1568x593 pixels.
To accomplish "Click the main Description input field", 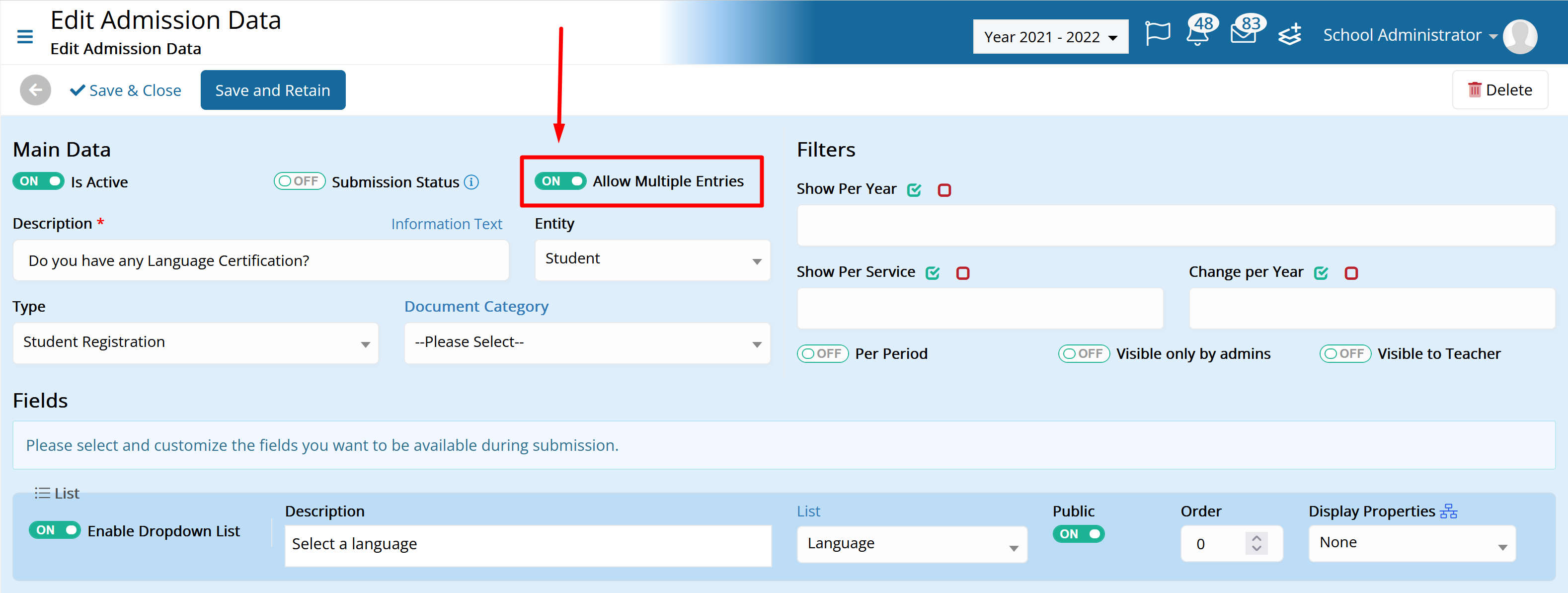I will click(260, 260).
